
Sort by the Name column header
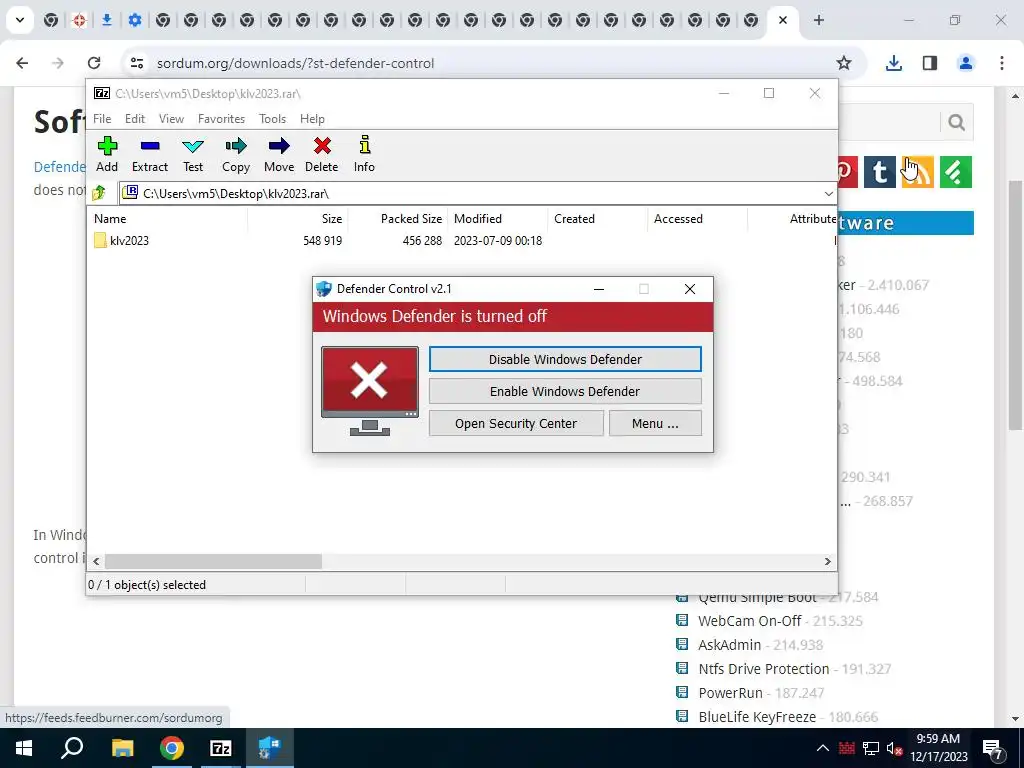pyautogui.click(x=168, y=219)
